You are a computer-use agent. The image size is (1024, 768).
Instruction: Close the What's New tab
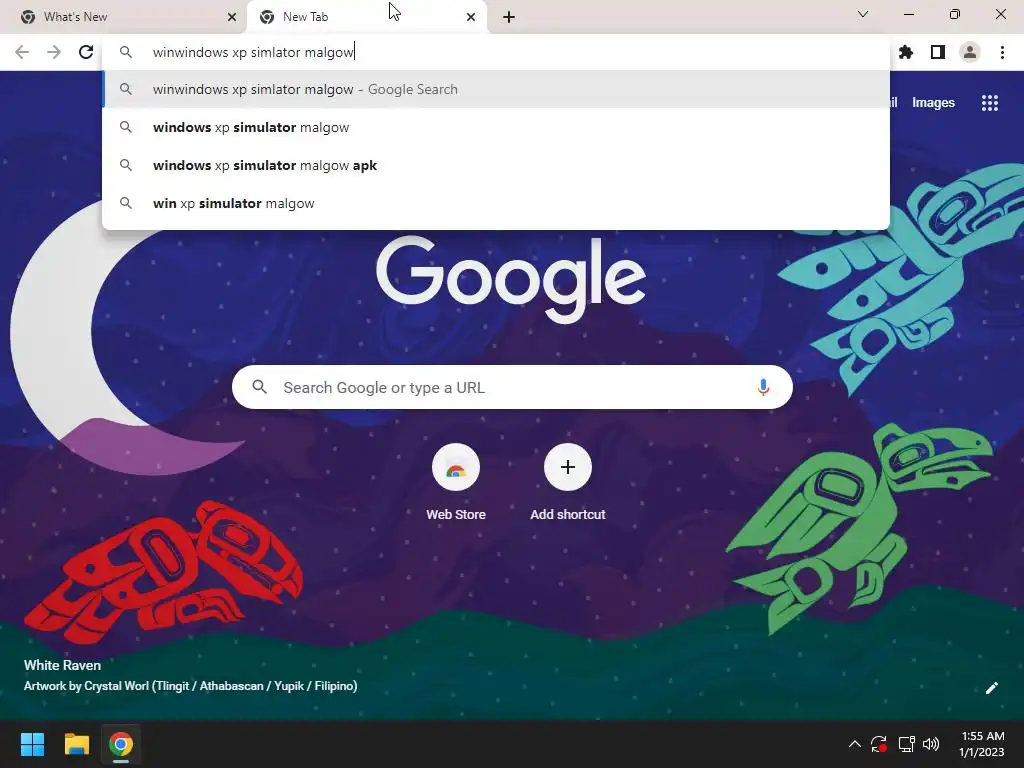232,17
